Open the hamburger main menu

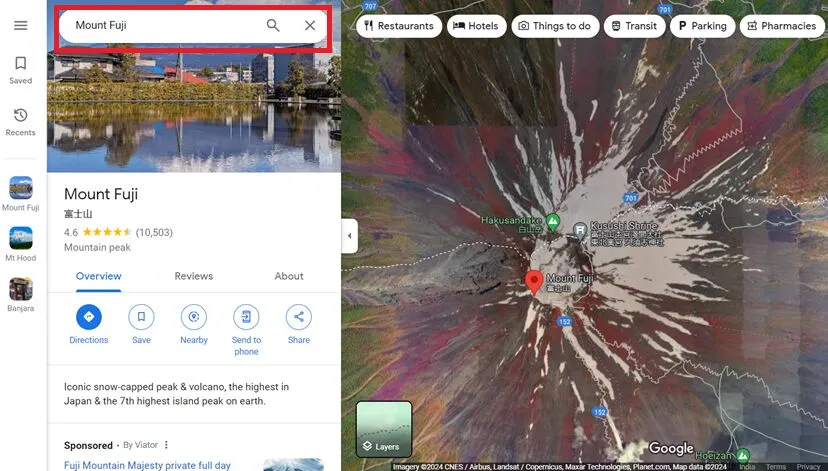21,25
